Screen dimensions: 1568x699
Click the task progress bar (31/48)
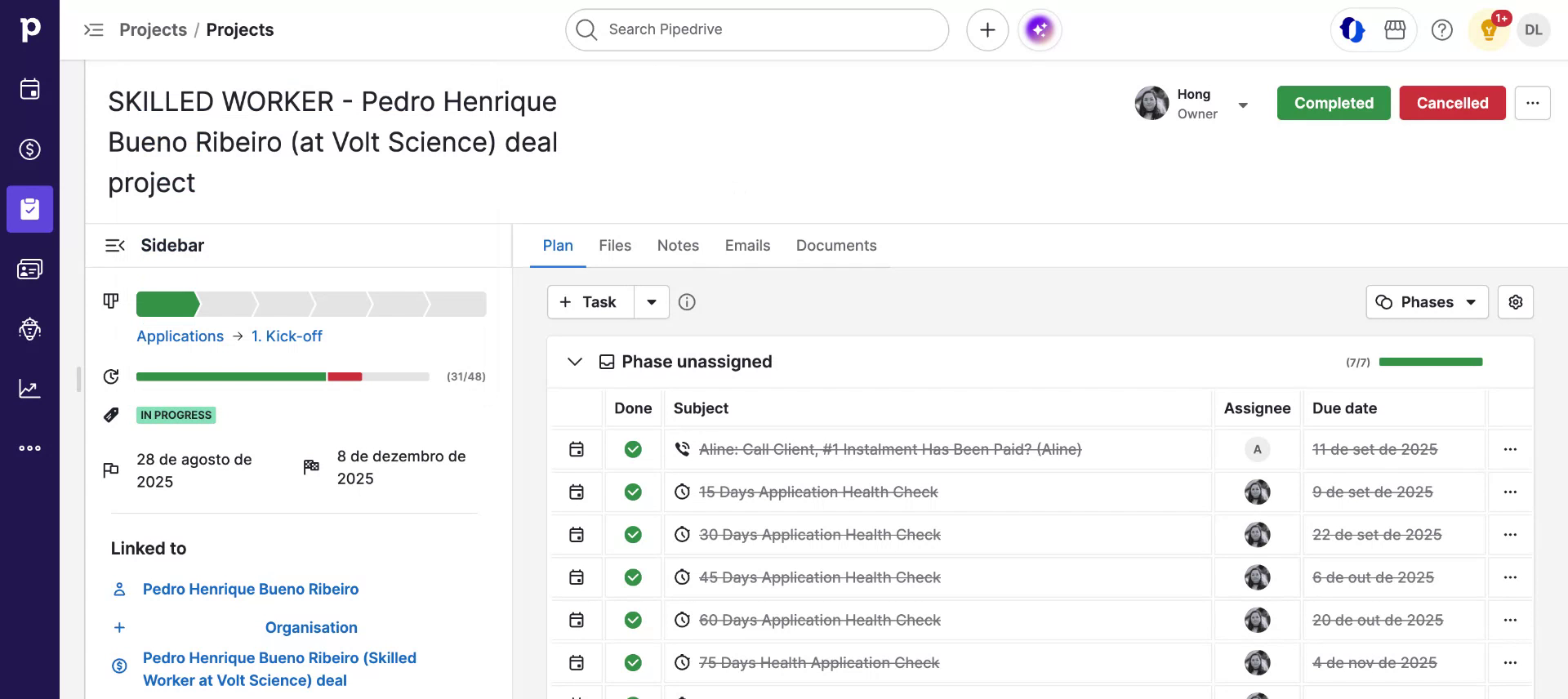pyautogui.click(x=283, y=376)
